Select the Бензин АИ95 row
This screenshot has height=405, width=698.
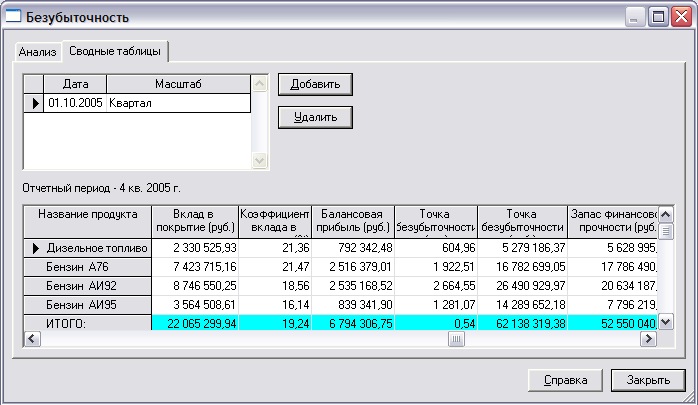click(88, 305)
